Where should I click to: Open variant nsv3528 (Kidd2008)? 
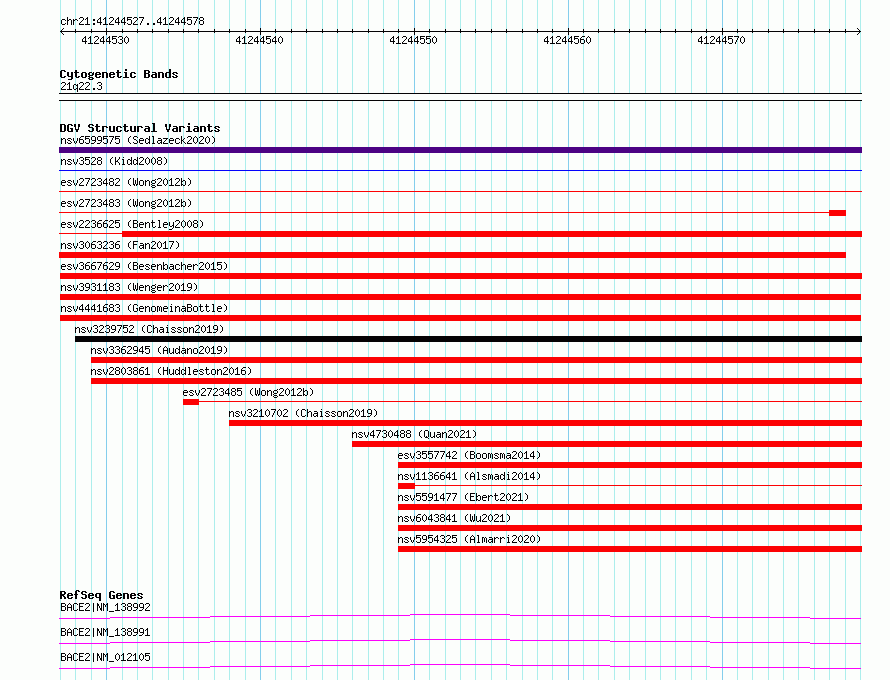pos(114,161)
